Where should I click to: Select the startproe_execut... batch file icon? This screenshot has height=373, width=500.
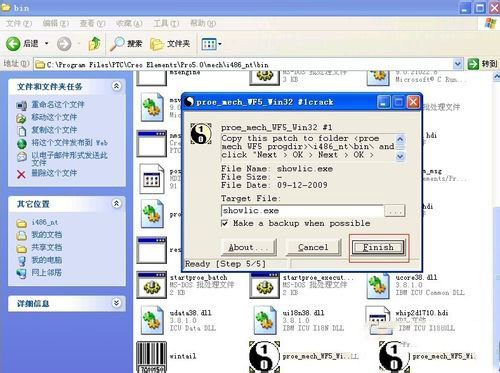pos(265,285)
